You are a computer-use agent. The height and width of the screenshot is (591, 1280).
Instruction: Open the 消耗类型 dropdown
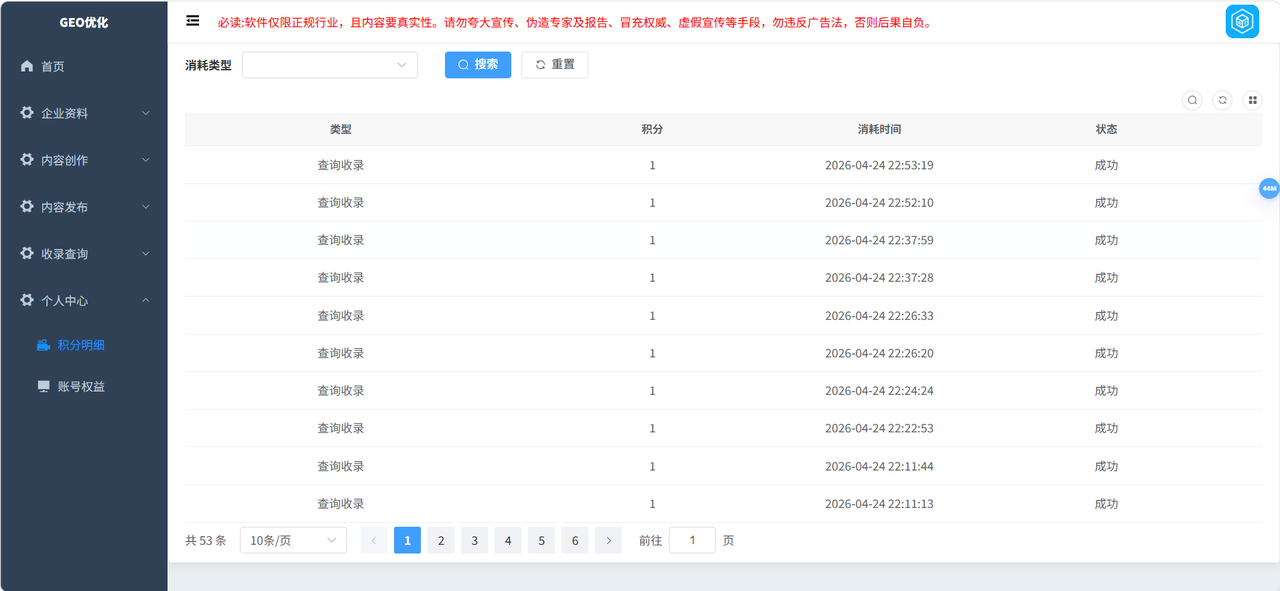click(330, 65)
